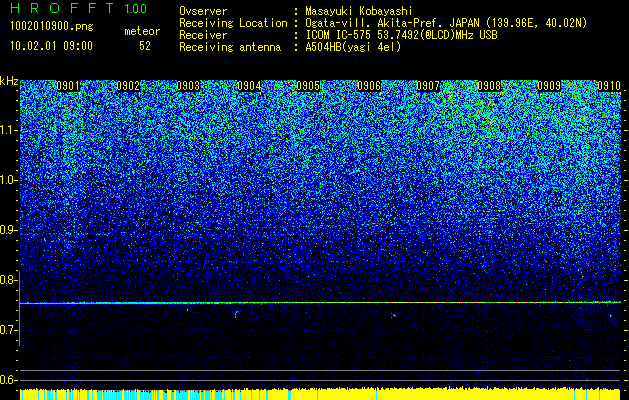Select the filename 1002010900.png

[x=52, y=27]
